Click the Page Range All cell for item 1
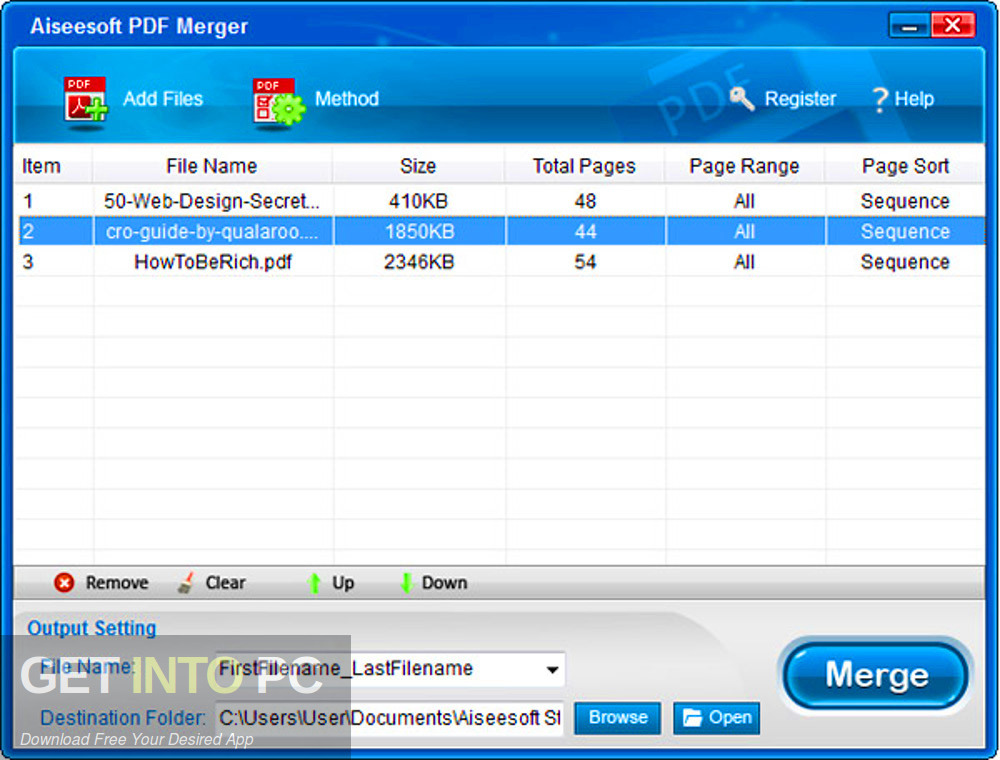Screen dimensions: 1000x760 pyautogui.click(x=744, y=201)
